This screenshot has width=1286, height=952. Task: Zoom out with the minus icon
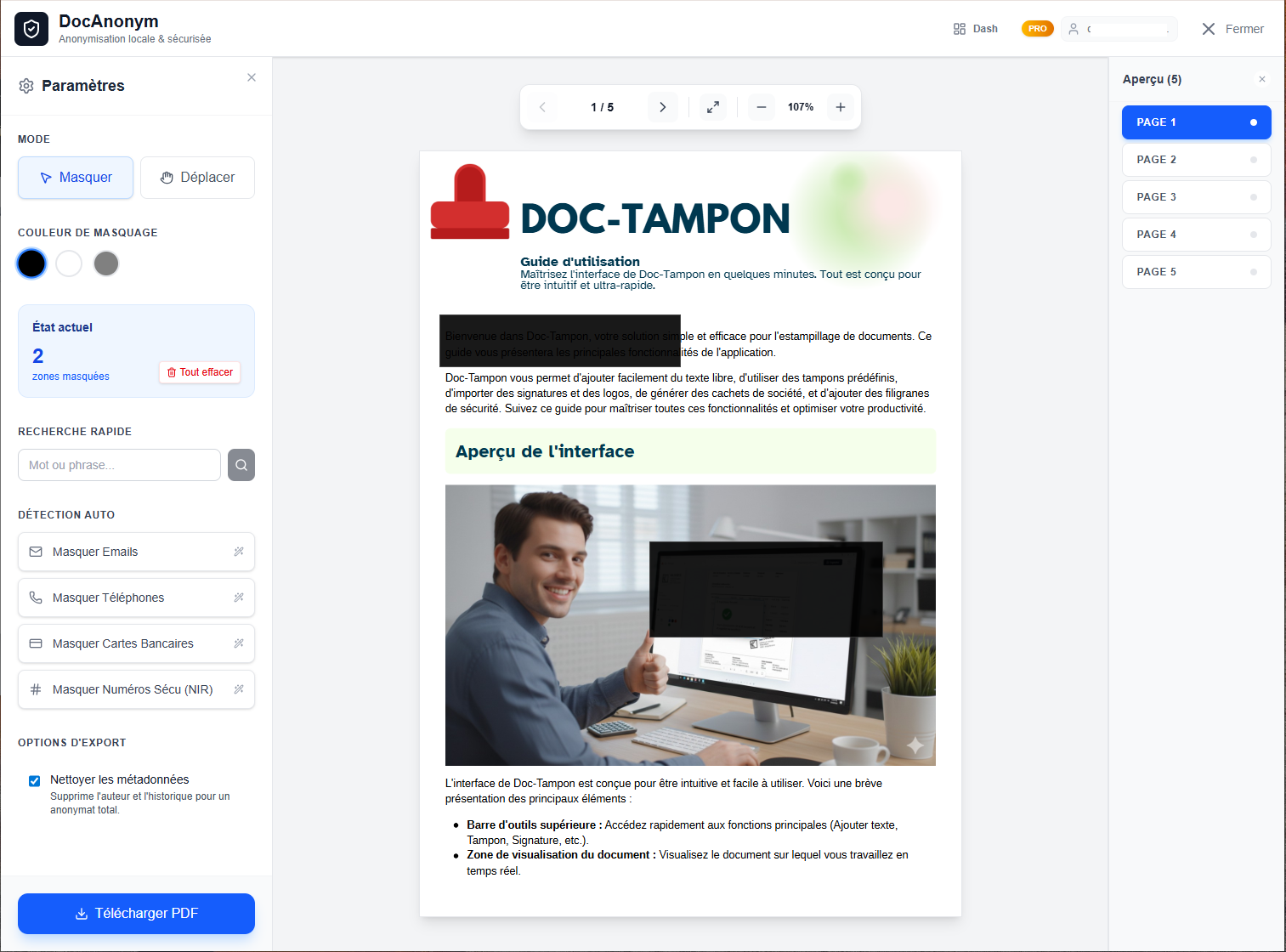(762, 107)
